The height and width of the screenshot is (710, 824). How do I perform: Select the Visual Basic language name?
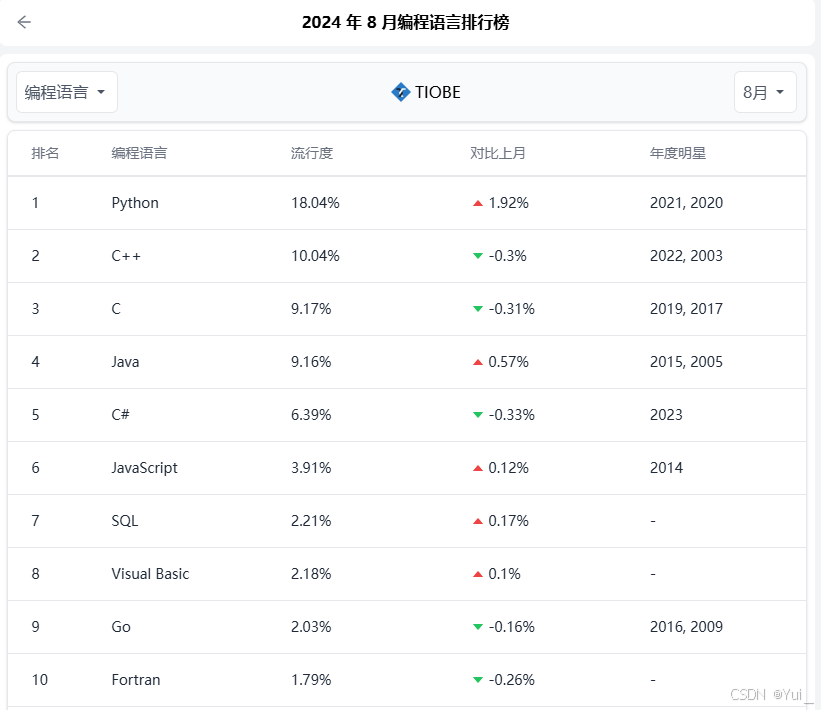point(150,574)
